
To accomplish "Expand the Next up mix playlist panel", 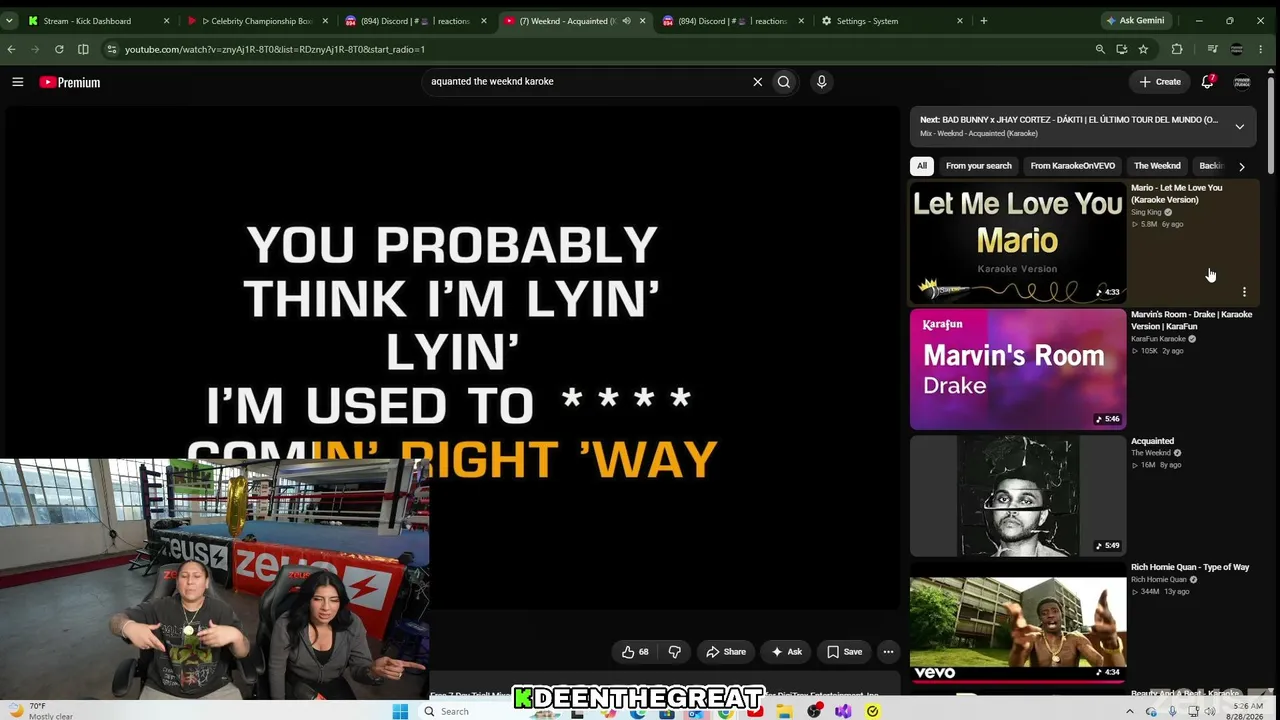I will (1240, 127).
